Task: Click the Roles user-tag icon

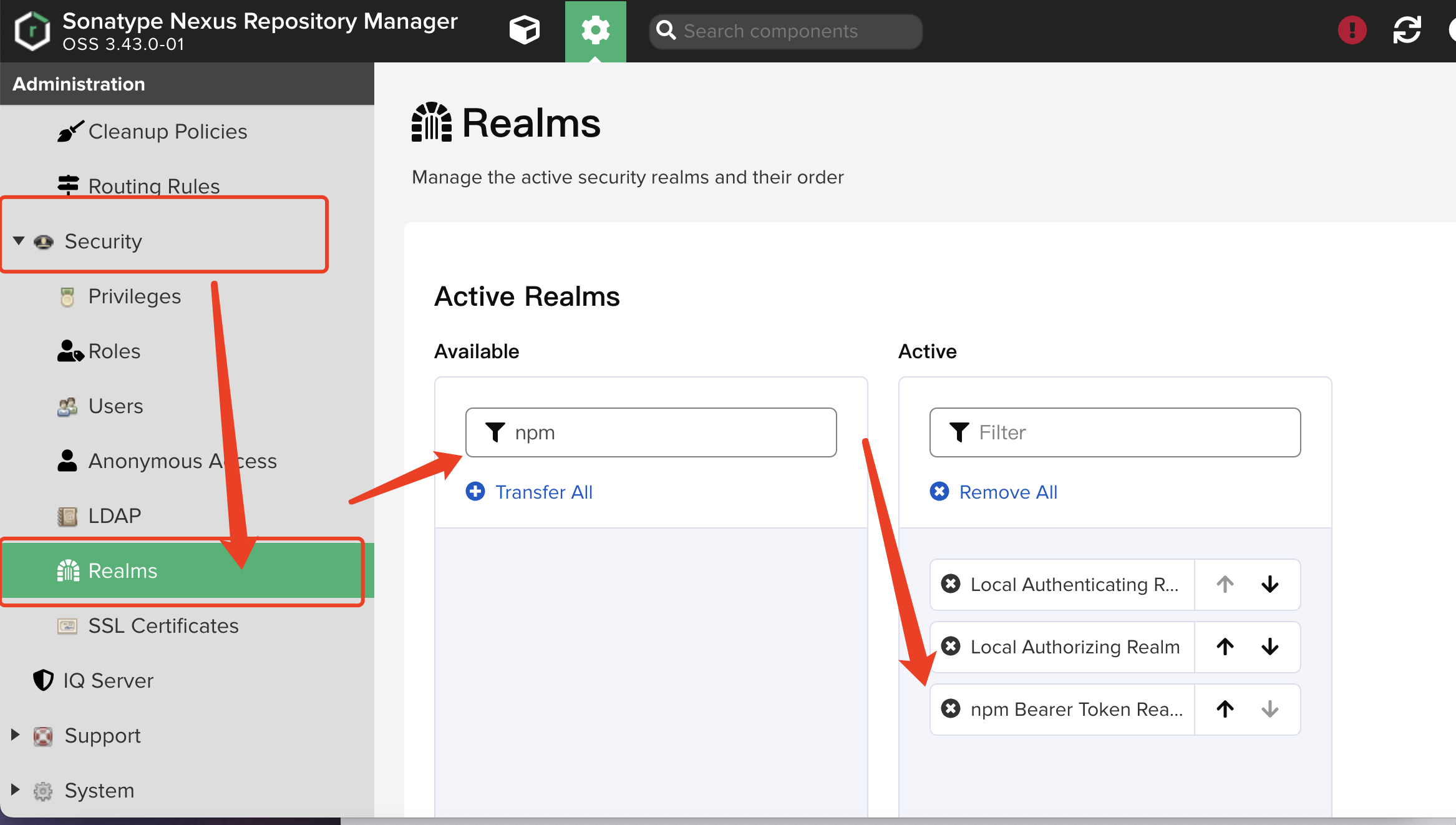Action: click(x=70, y=351)
